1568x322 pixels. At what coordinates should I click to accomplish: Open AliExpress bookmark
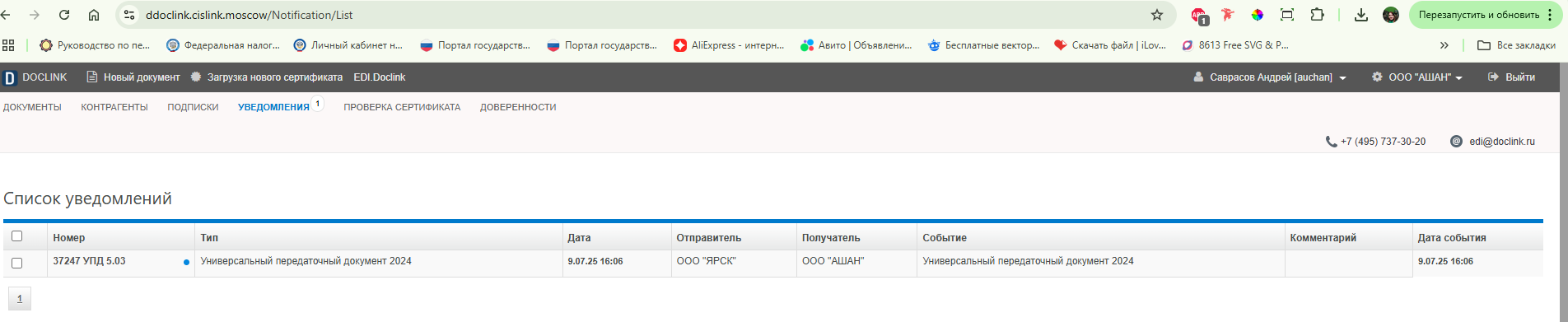pos(729,45)
